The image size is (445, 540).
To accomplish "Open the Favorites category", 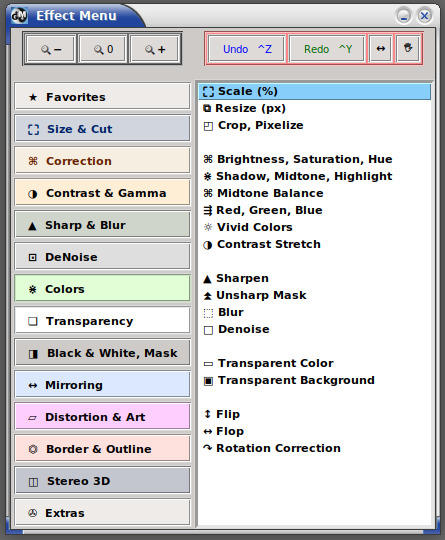I will (x=102, y=97).
